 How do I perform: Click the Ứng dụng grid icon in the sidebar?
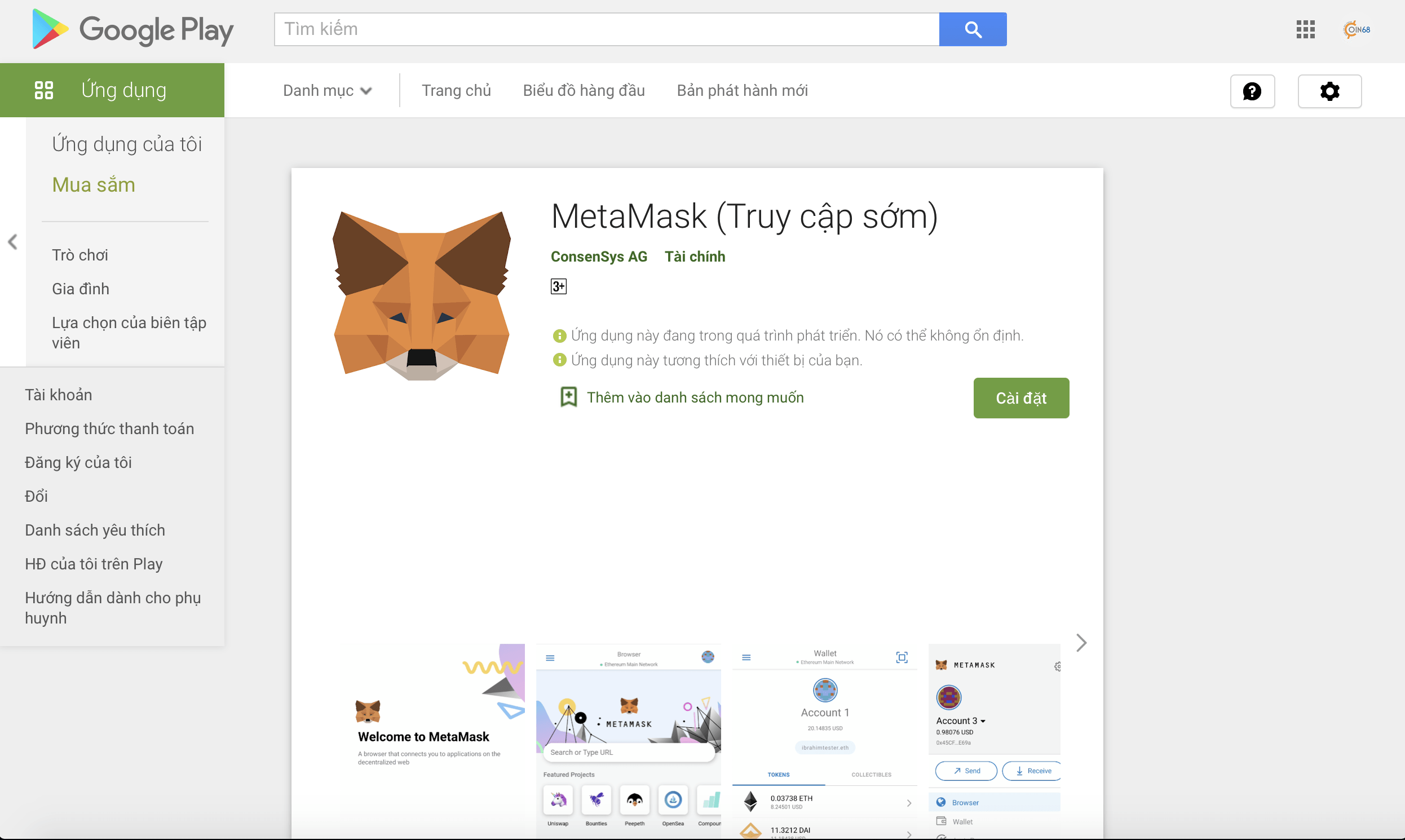click(43, 89)
